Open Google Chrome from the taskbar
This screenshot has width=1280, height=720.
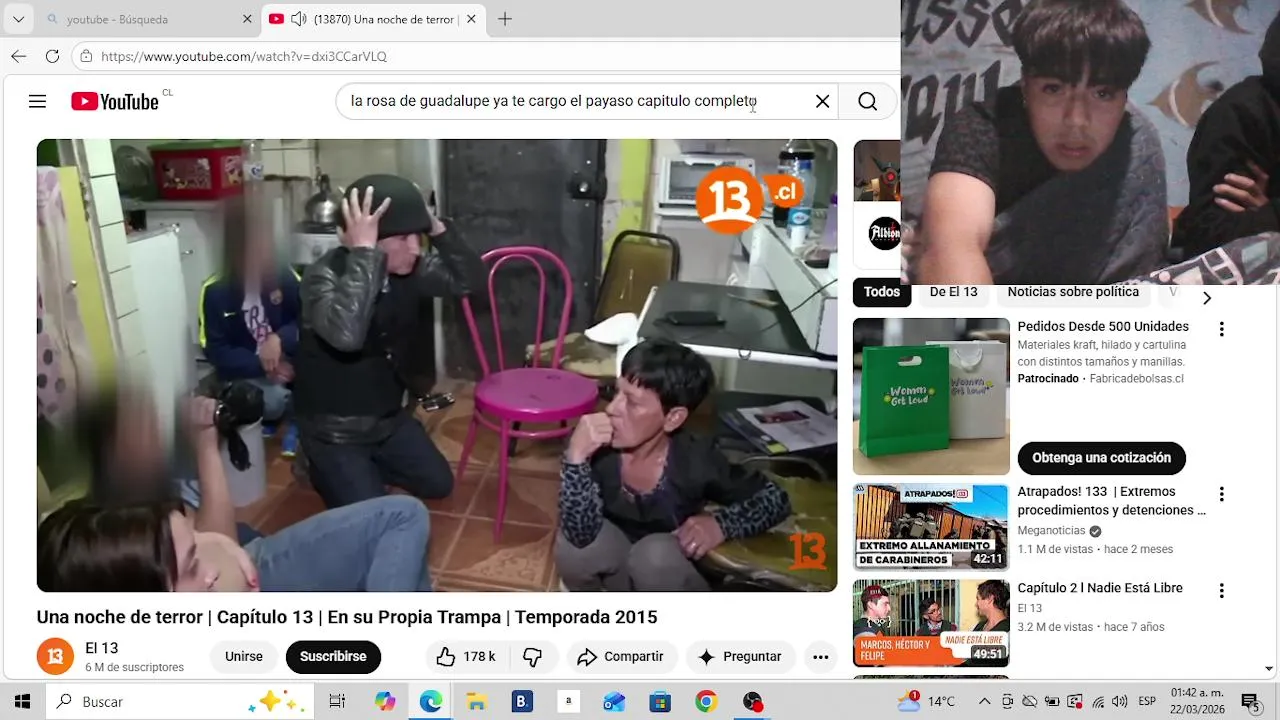pyautogui.click(x=706, y=702)
